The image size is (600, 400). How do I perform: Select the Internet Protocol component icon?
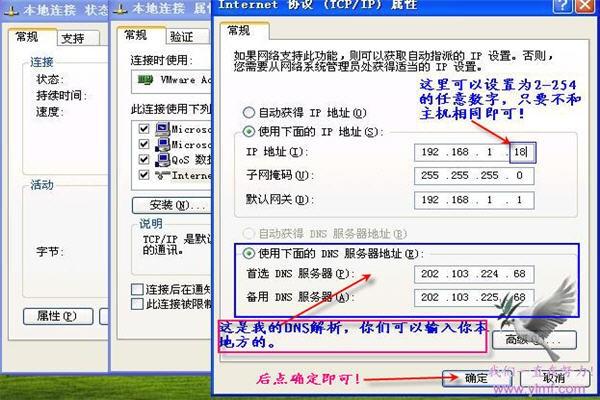(163, 175)
